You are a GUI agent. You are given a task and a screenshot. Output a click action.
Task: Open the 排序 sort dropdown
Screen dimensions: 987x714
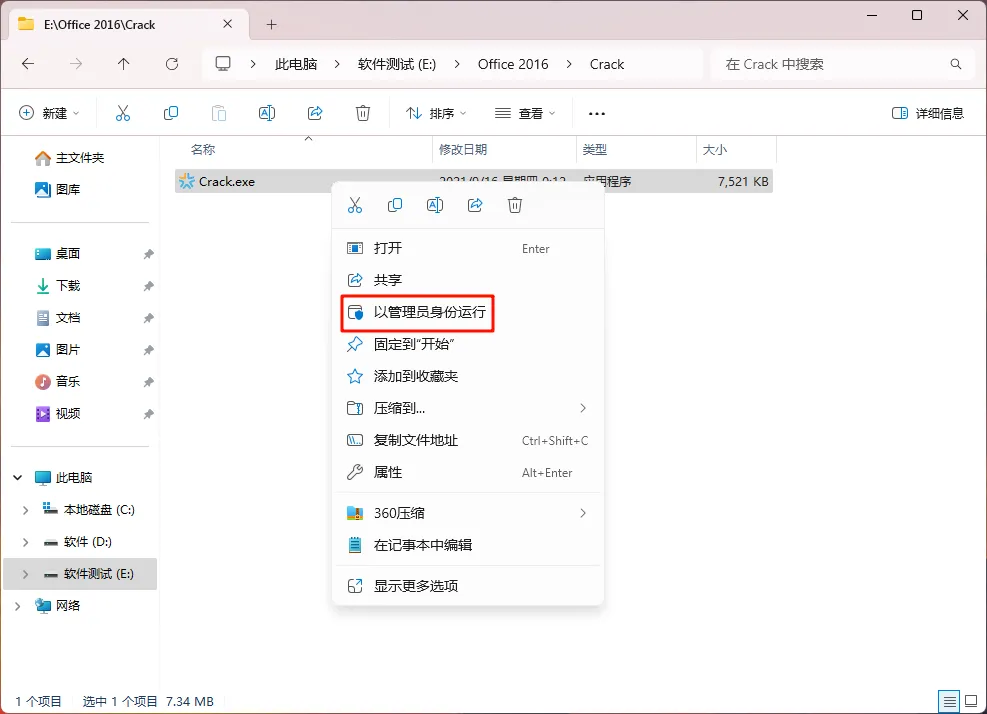tap(436, 113)
